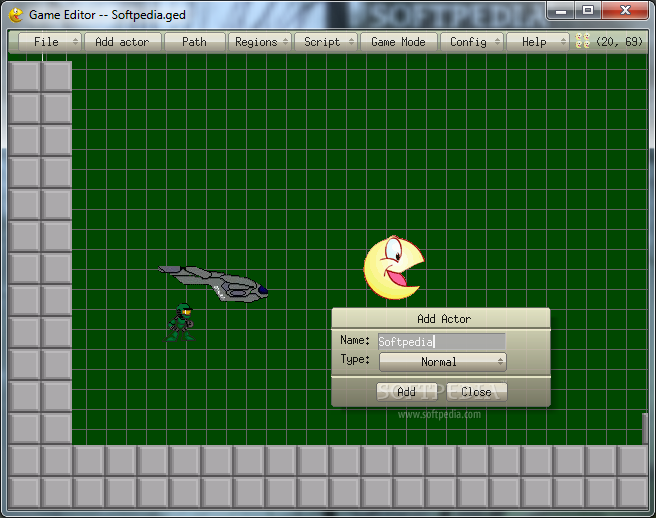Select the yellow Pac-Man smiley actor
656x518 pixels.
393,268
